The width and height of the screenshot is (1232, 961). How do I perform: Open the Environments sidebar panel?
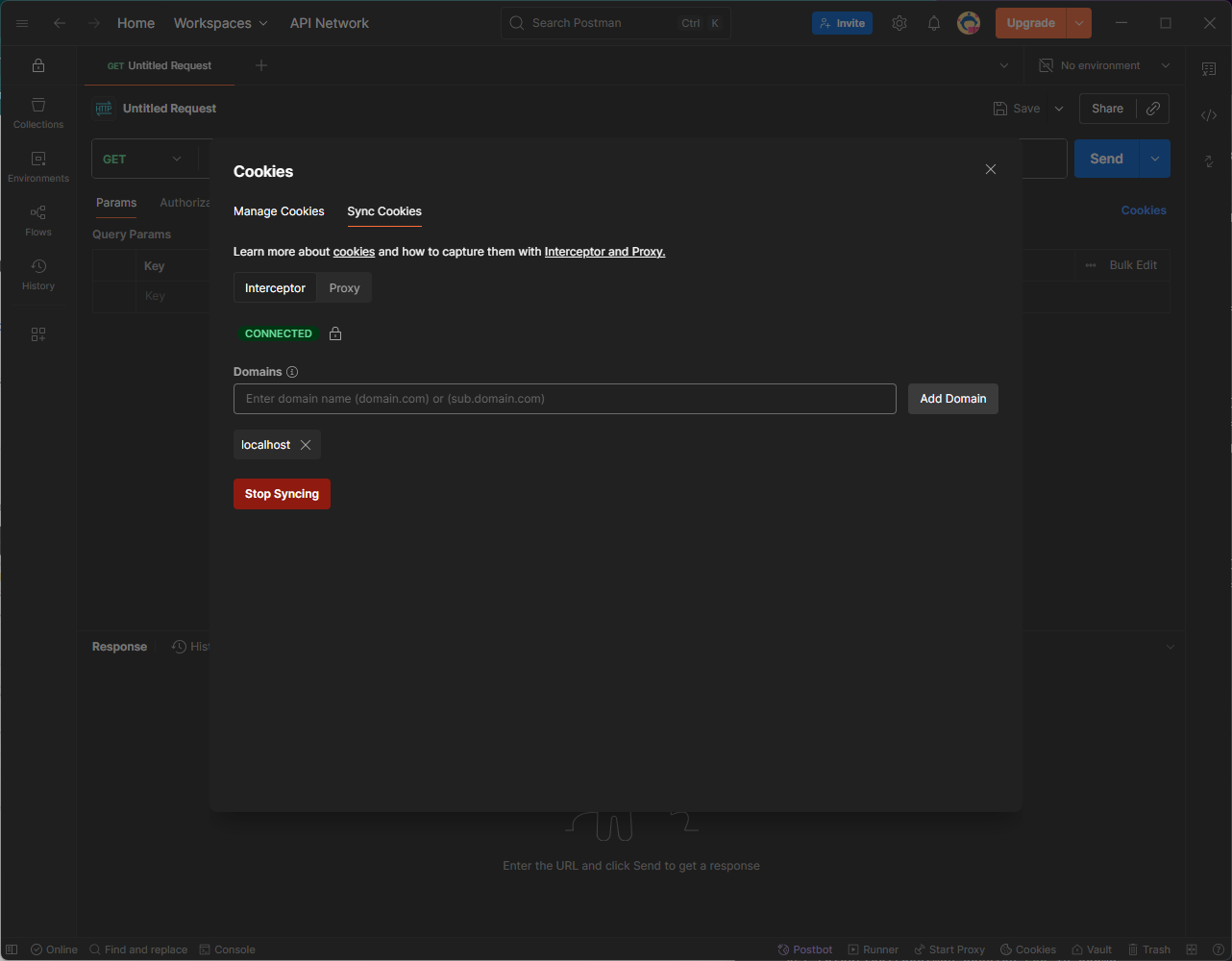click(38, 166)
